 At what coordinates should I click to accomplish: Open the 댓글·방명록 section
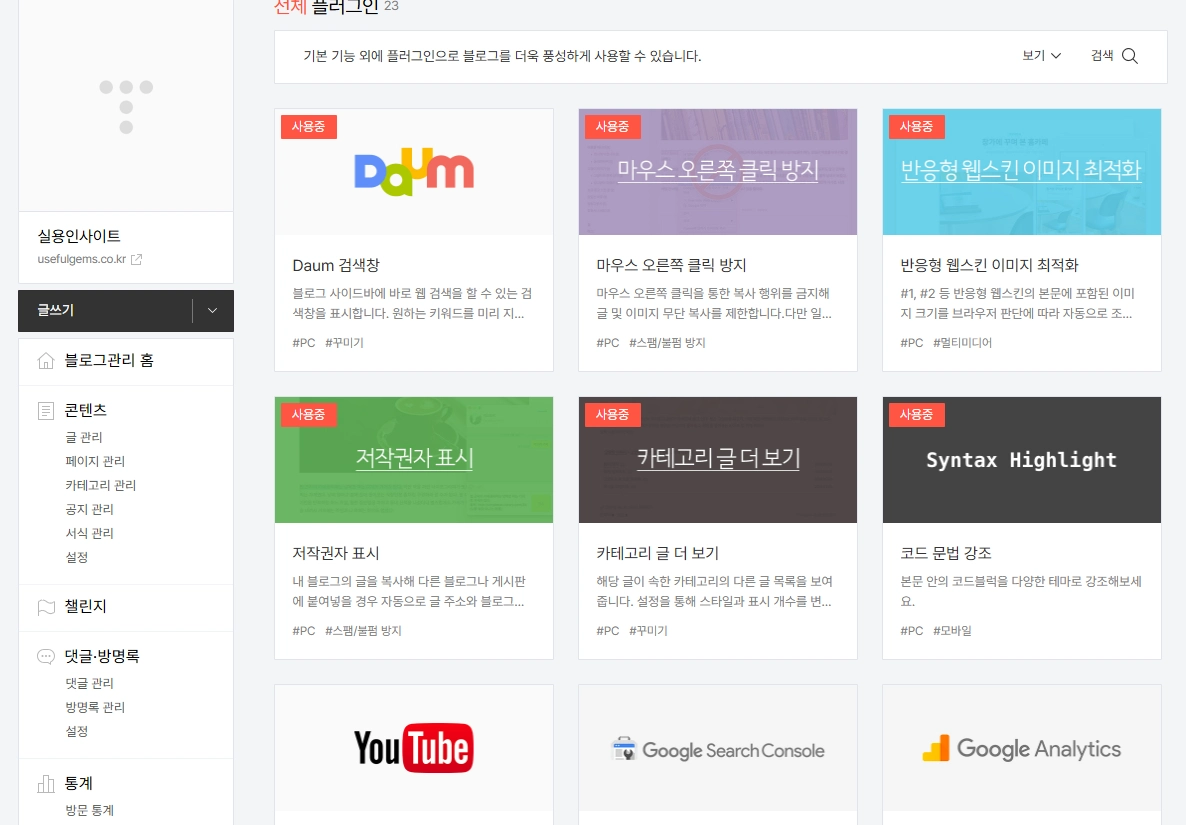(102, 656)
